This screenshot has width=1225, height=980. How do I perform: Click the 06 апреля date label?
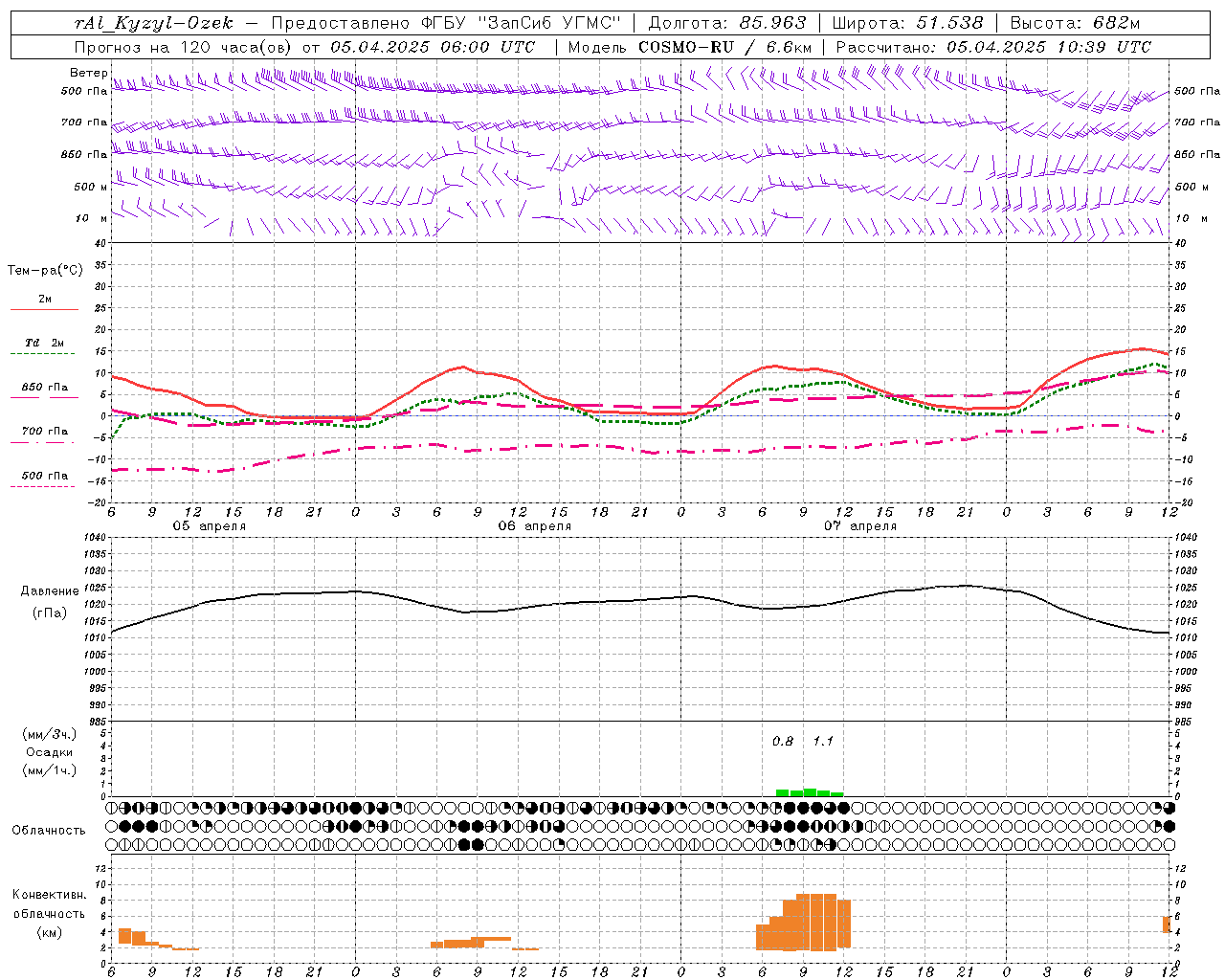click(x=534, y=526)
